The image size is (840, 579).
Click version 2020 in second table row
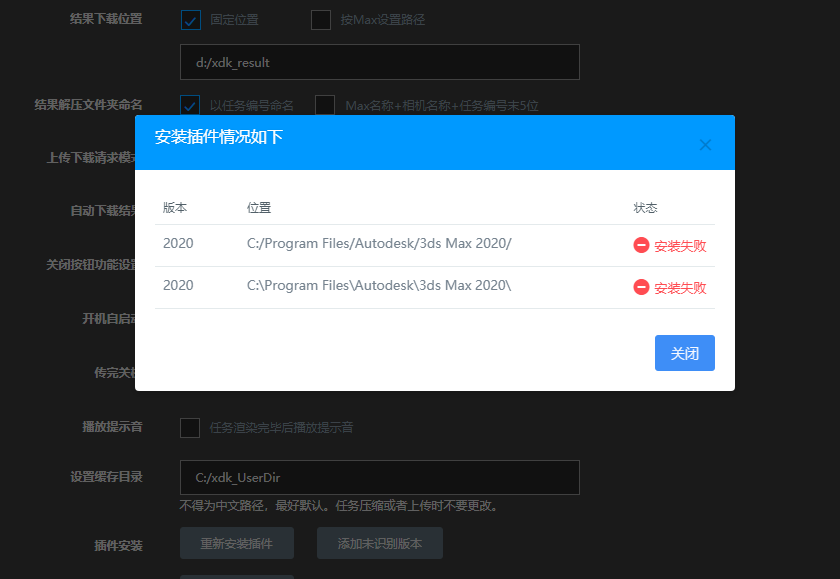(x=178, y=285)
